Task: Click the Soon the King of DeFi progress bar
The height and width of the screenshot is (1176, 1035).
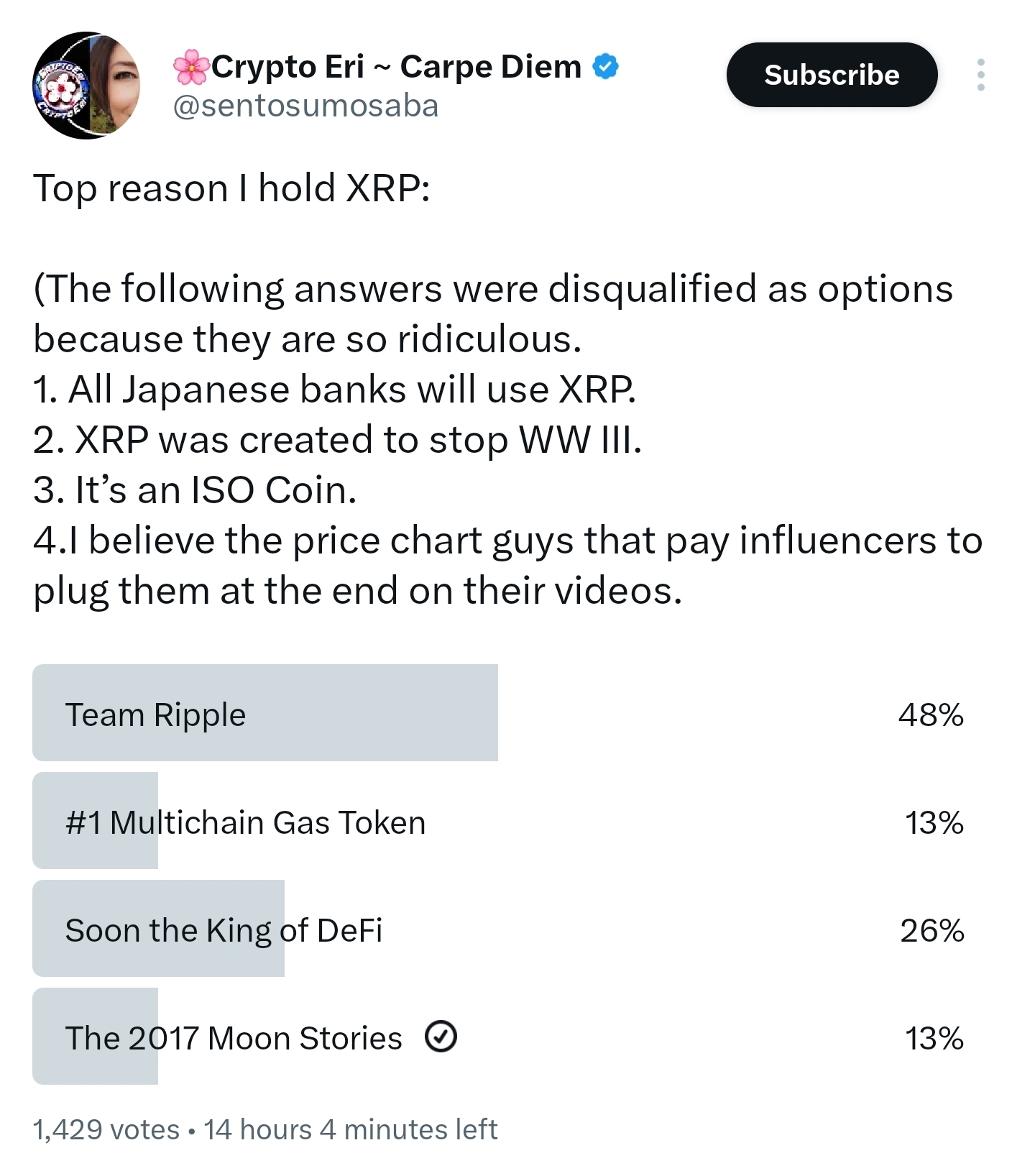Action: [158, 929]
